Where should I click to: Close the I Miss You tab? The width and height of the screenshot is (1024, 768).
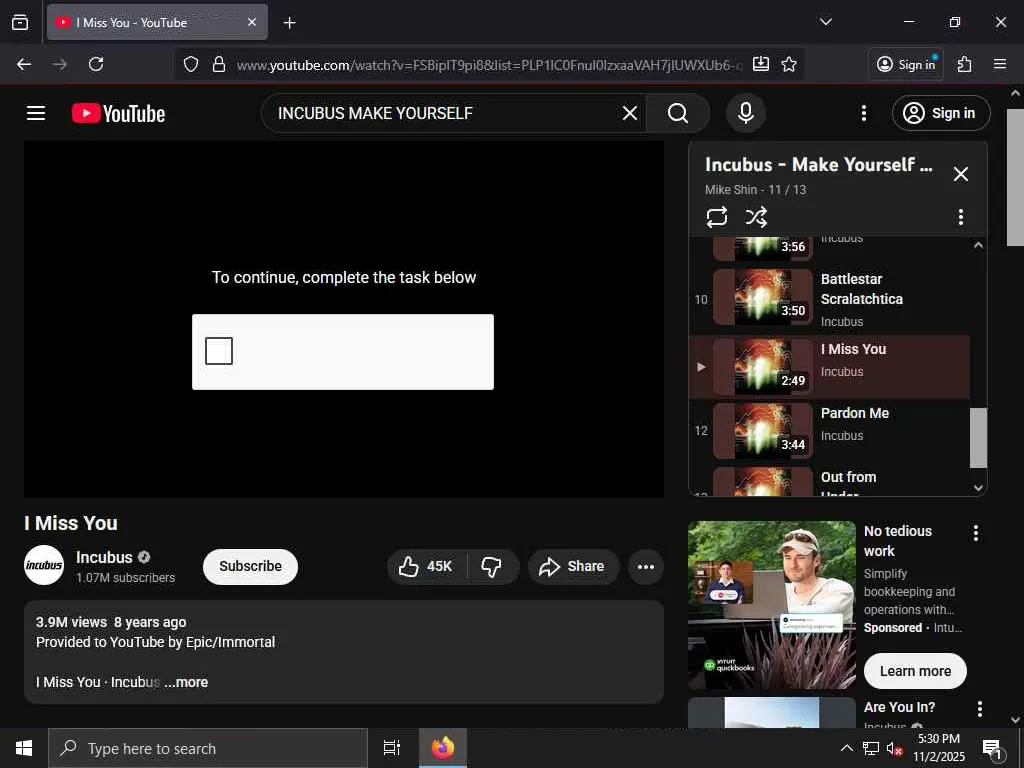(251, 22)
